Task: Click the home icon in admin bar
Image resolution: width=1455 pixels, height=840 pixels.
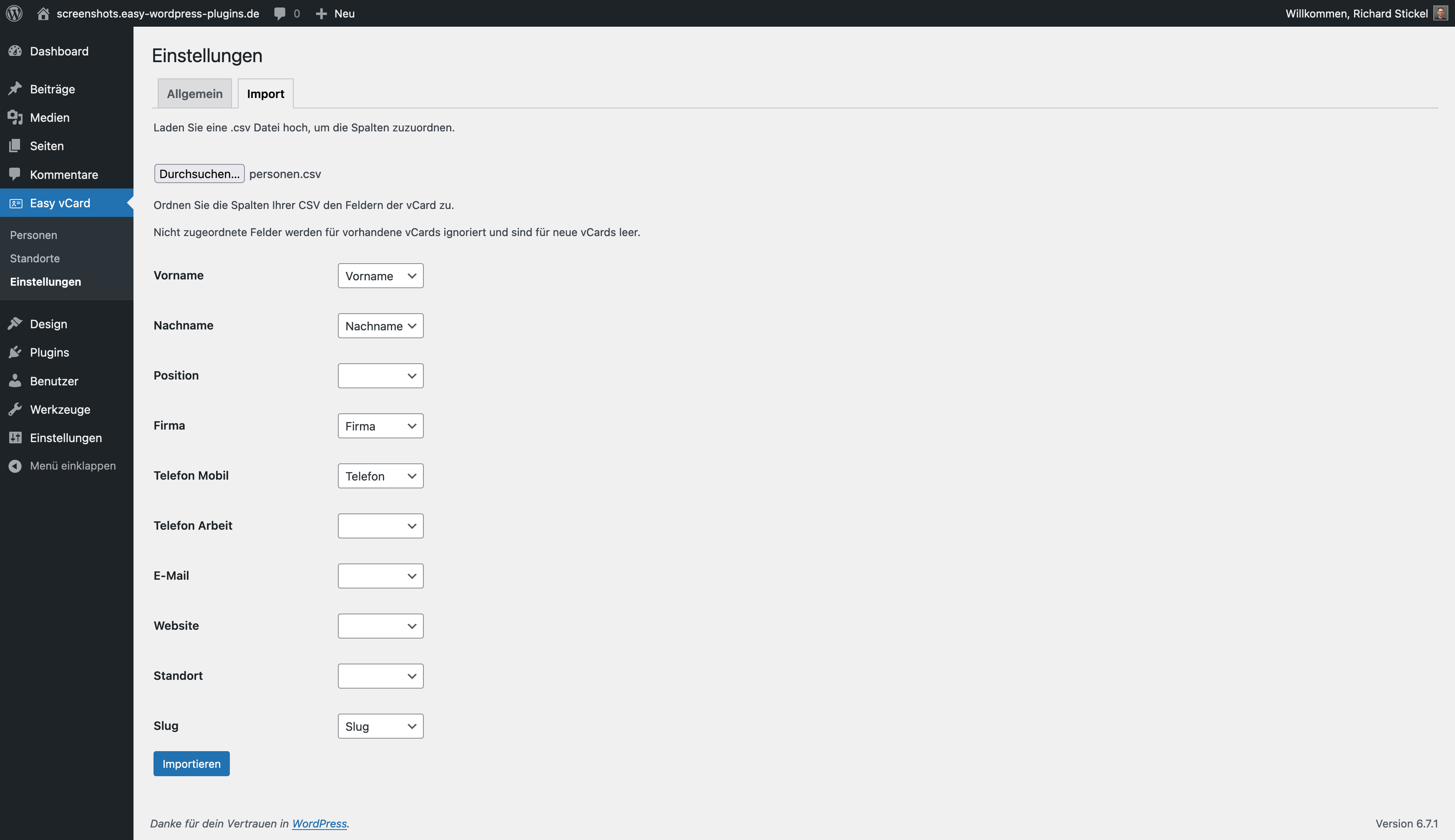Action: pyautogui.click(x=43, y=13)
